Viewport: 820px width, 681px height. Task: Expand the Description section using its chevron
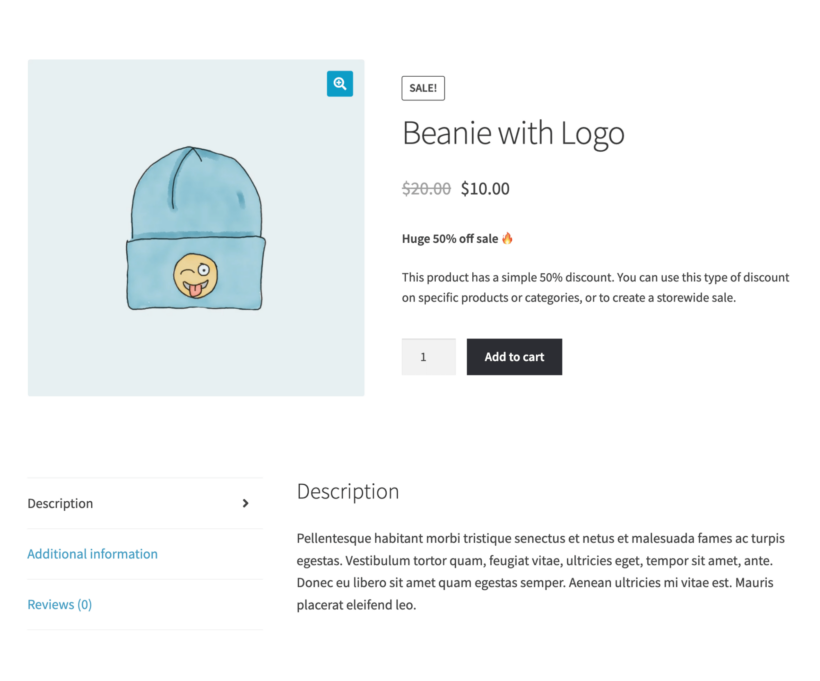245,503
